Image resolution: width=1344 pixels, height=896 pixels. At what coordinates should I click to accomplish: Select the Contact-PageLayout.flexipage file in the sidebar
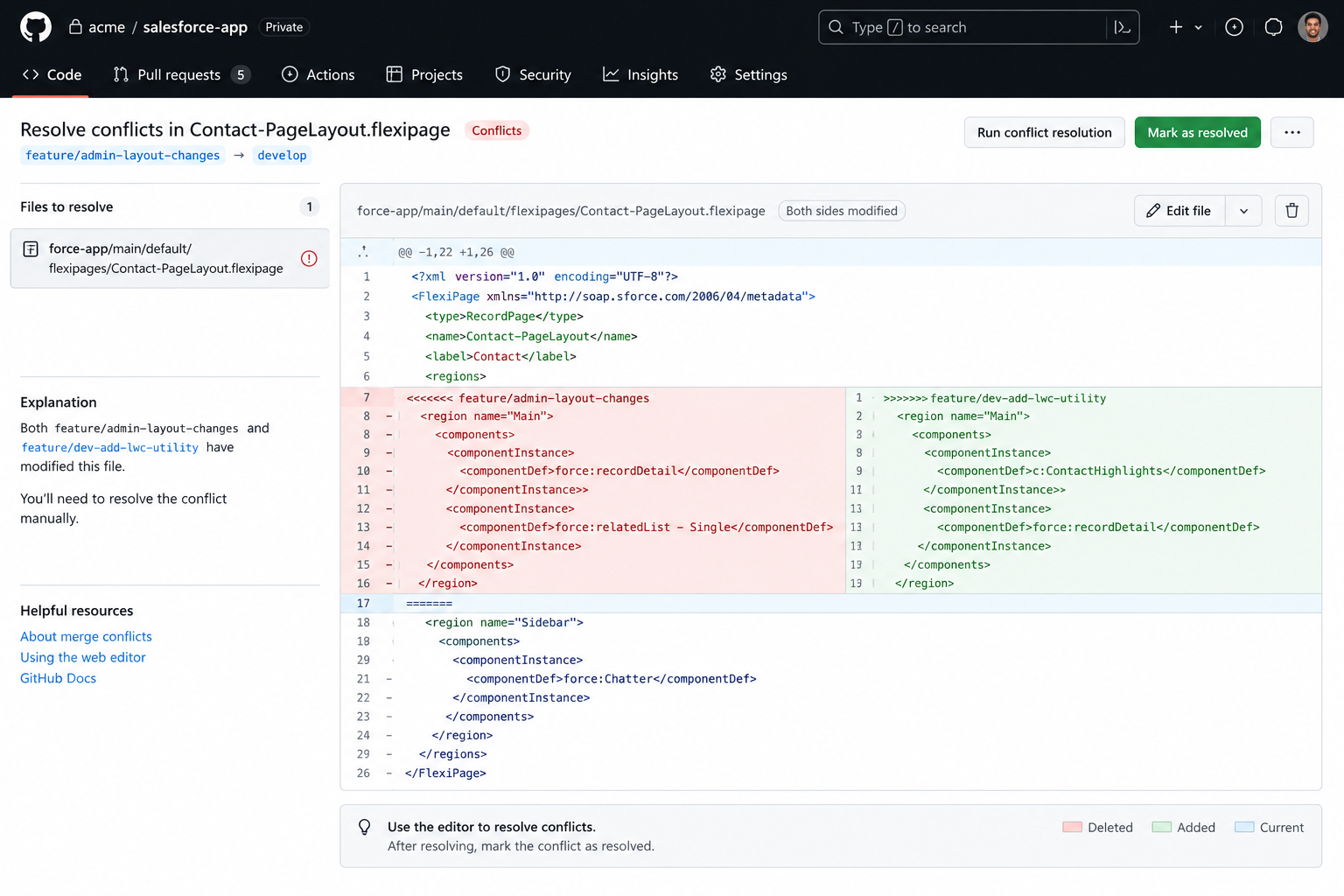170,258
